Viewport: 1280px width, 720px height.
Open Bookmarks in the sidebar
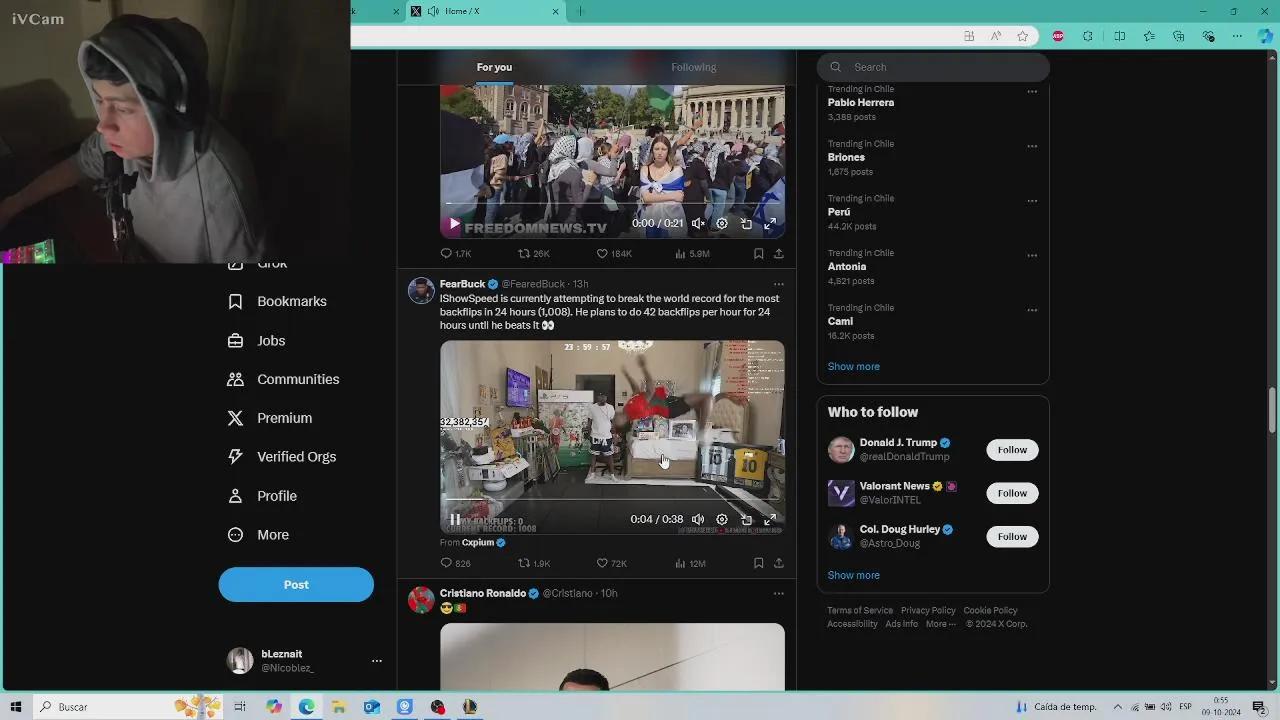pyautogui.click(x=291, y=302)
